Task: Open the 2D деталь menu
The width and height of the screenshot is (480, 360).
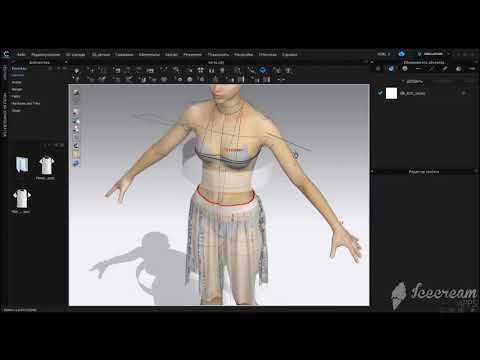Action: tap(101, 54)
